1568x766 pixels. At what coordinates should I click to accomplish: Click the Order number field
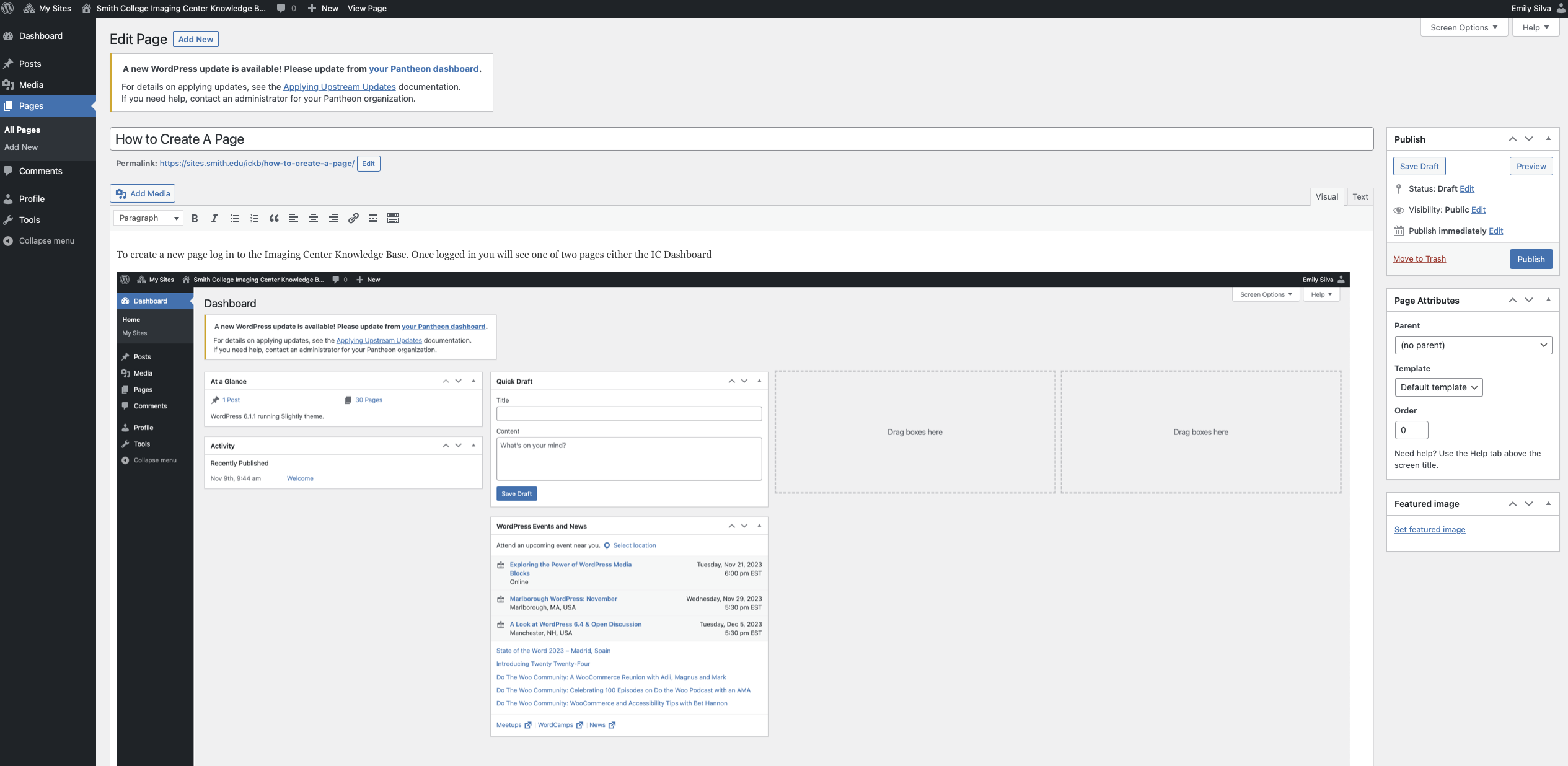[x=1411, y=430]
